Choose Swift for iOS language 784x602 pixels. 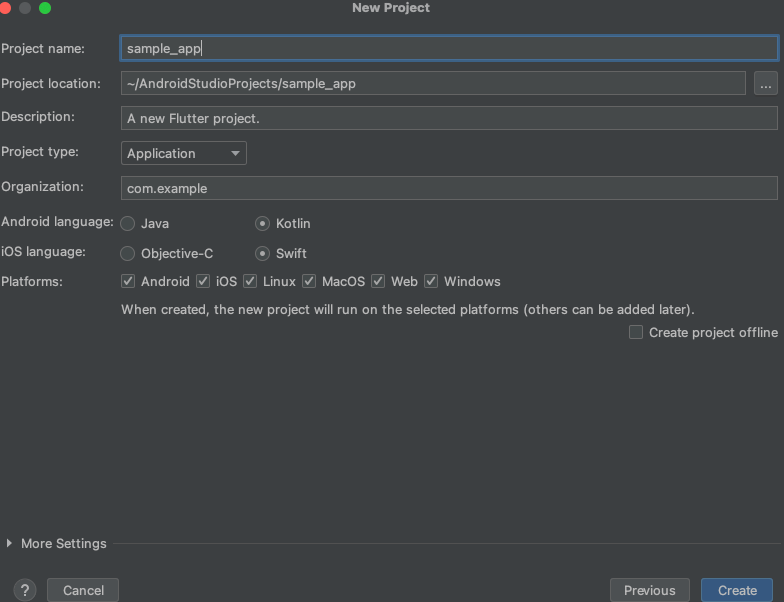[x=262, y=254]
